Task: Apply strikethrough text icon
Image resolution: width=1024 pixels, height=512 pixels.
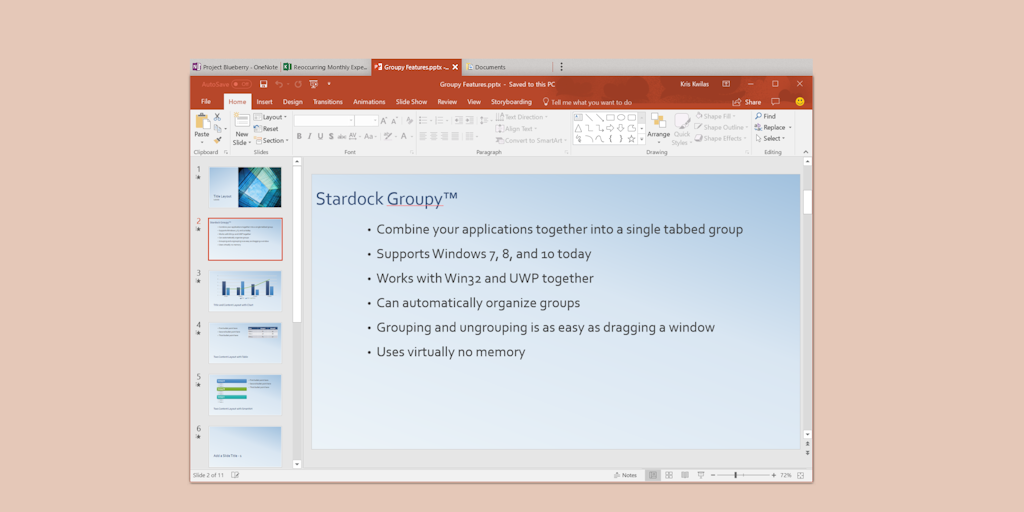Action: [x=342, y=136]
